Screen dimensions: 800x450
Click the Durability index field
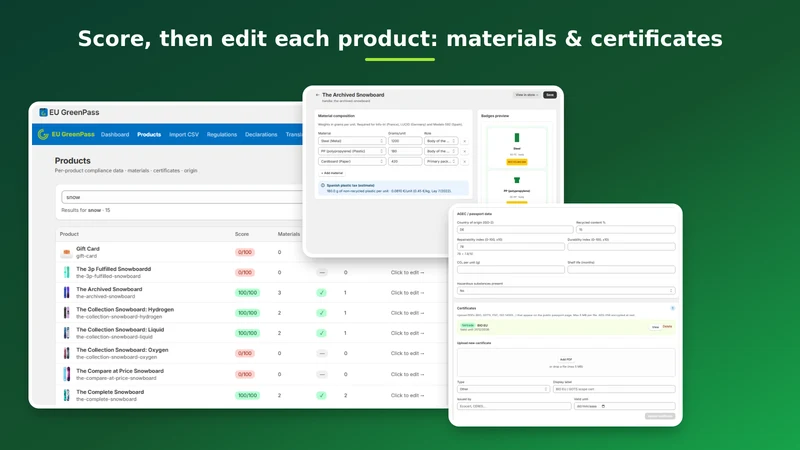click(621, 246)
